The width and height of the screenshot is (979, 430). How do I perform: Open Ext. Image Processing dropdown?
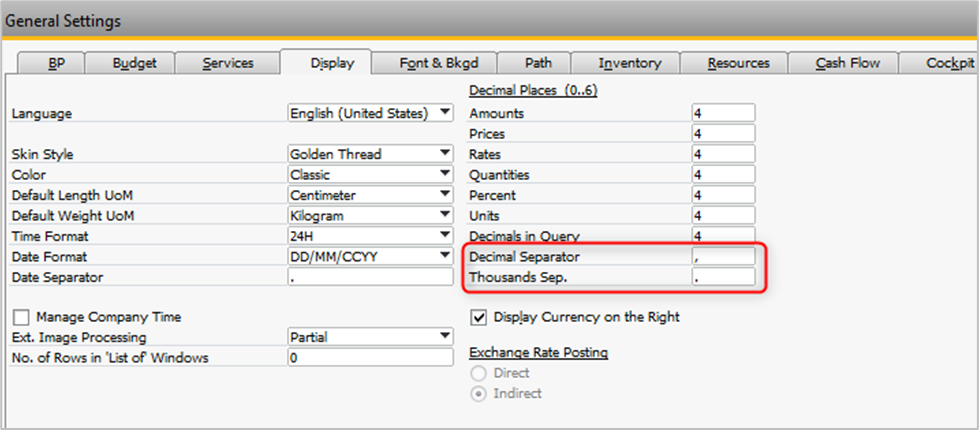[444, 337]
